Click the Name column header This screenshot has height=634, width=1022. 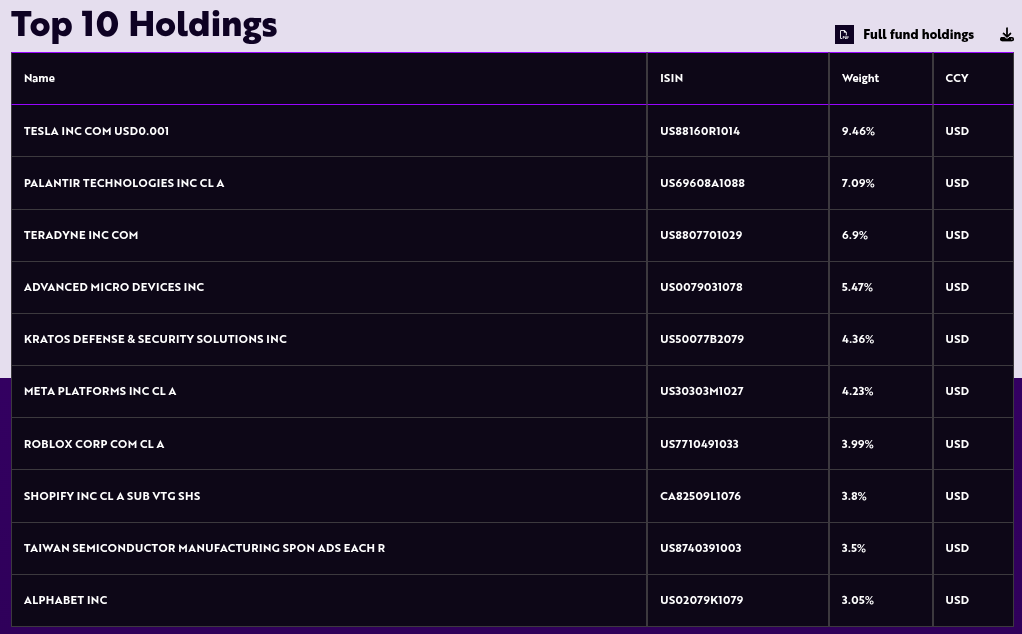[40, 78]
